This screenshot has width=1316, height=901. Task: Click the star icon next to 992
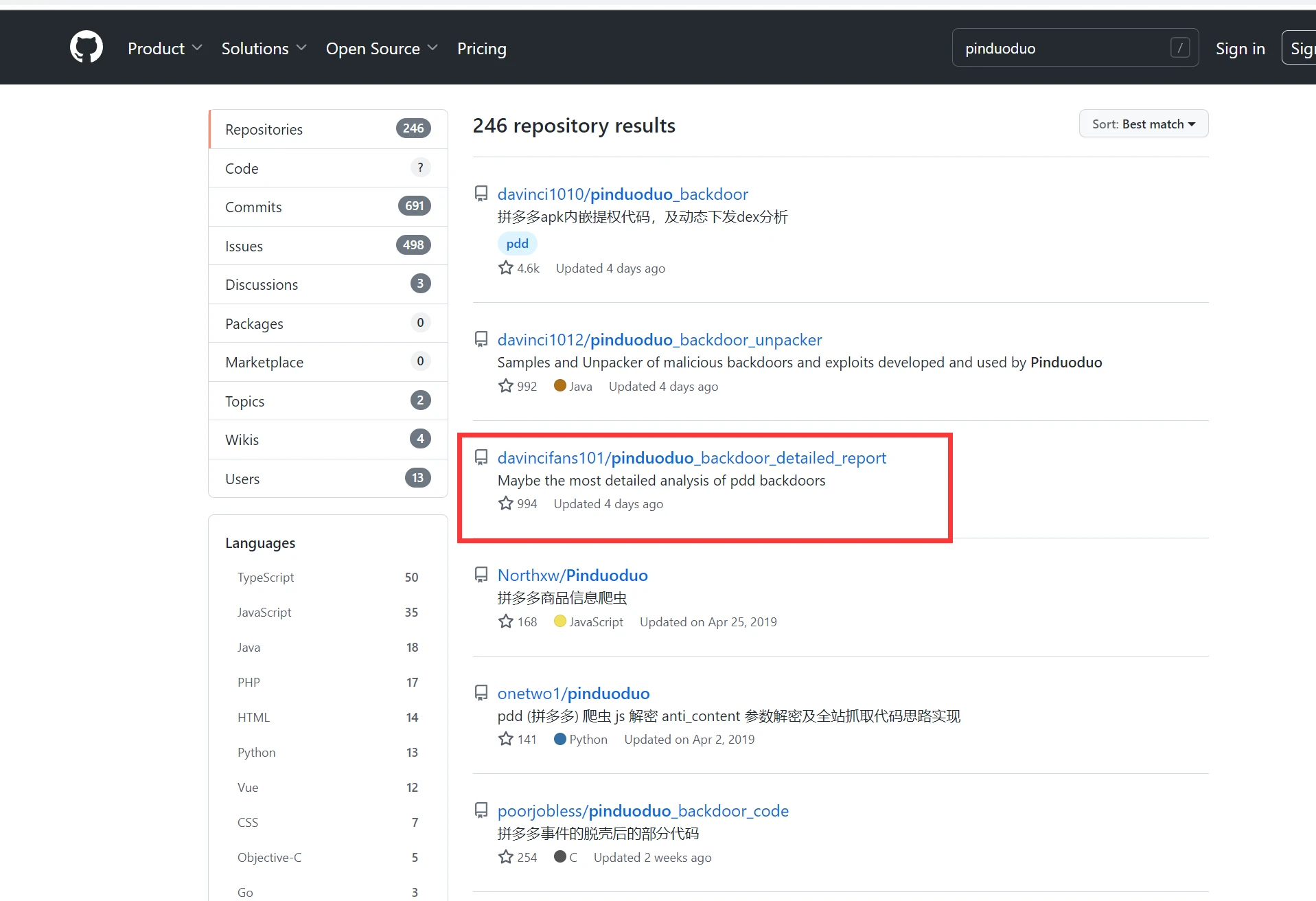(506, 386)
